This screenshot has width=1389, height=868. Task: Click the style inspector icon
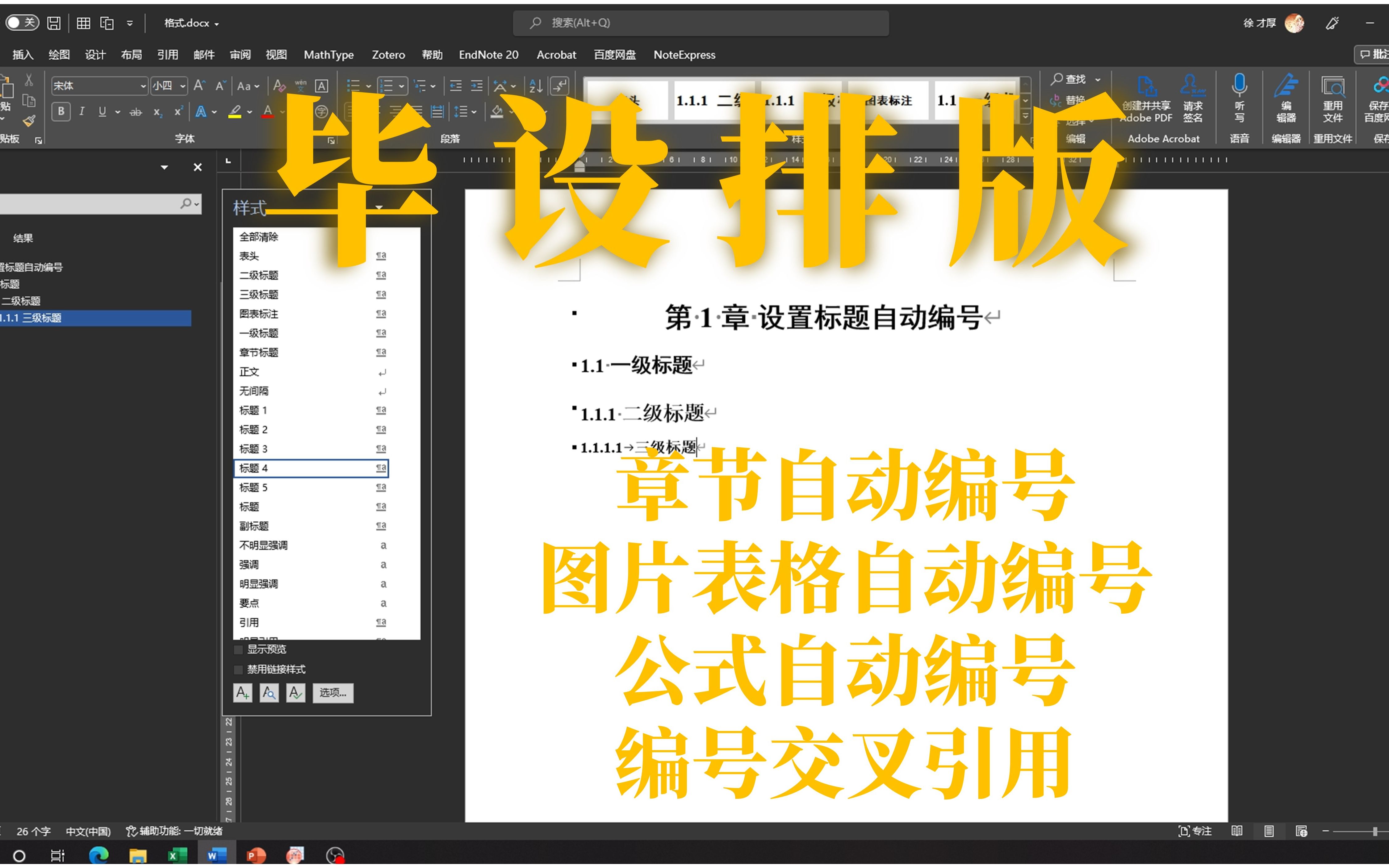point(269,693)
